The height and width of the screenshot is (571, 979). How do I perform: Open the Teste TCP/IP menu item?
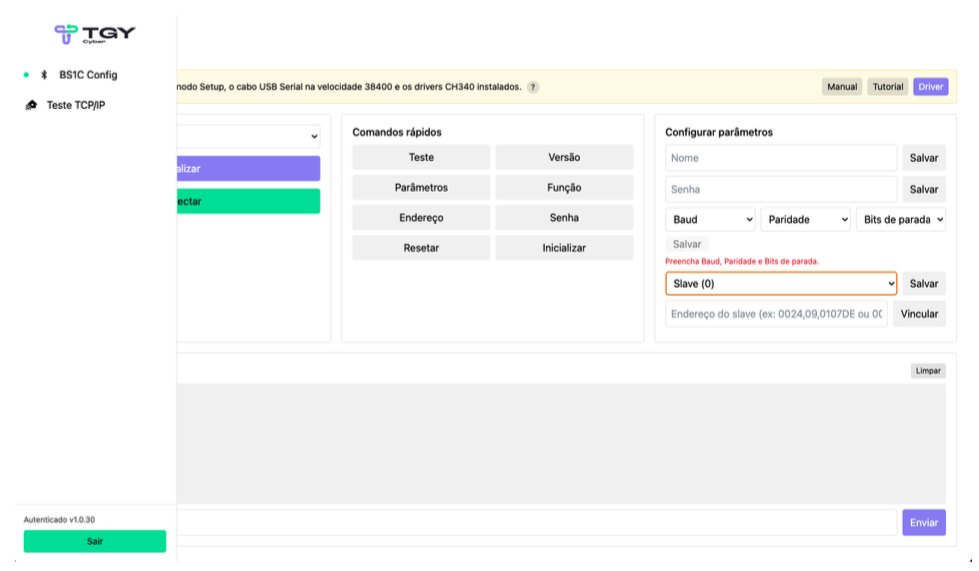[76, 105]
